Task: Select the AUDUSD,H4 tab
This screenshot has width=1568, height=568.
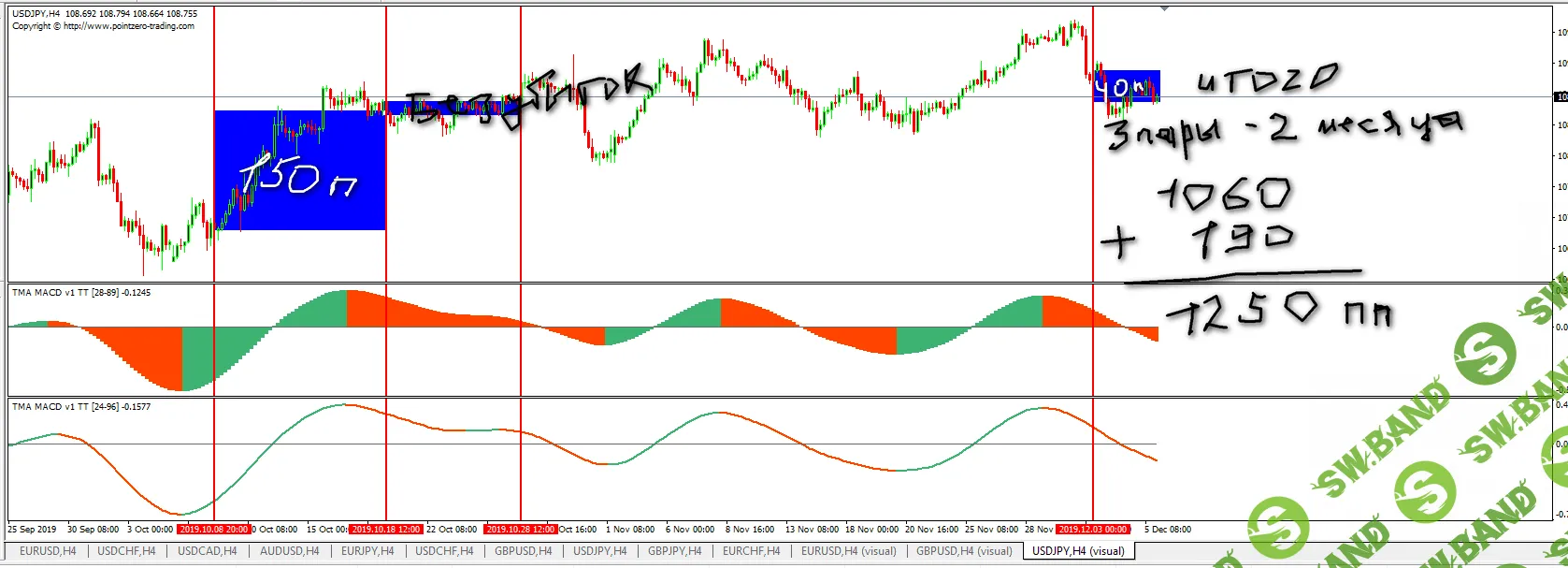Action: point(289,551)
